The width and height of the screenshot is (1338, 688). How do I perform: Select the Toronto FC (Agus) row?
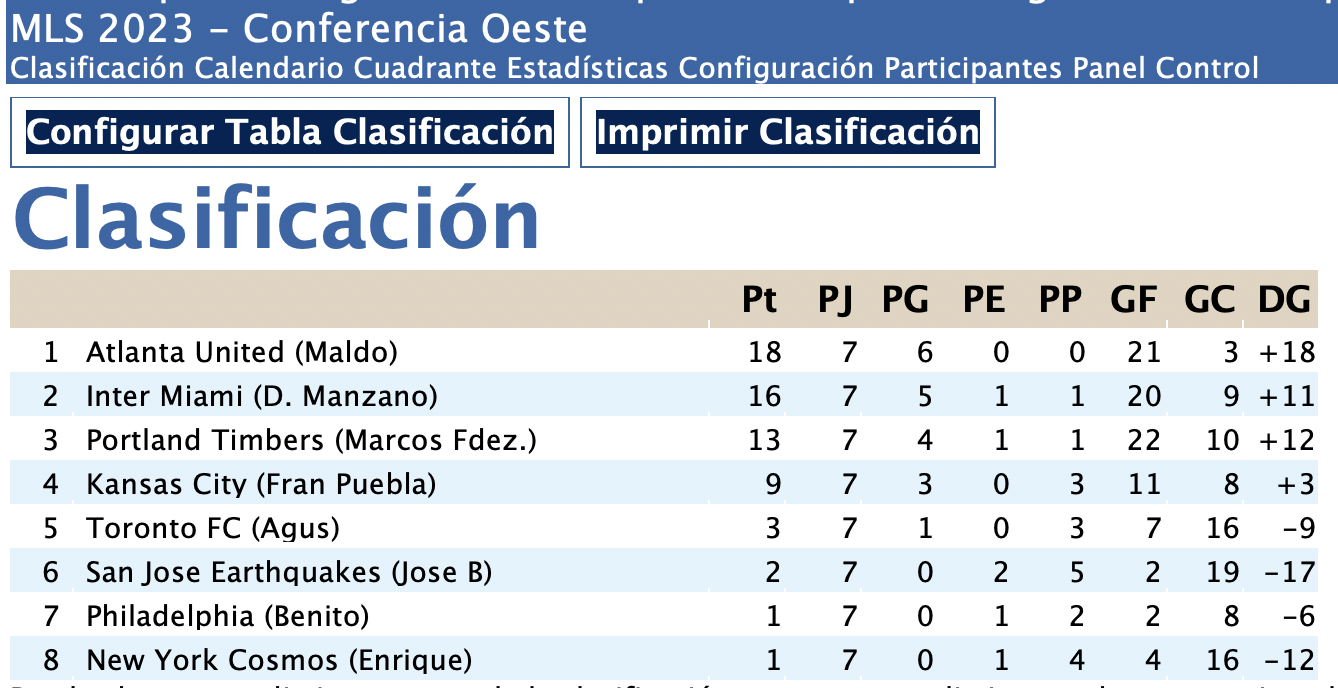(x=213, y=528)
